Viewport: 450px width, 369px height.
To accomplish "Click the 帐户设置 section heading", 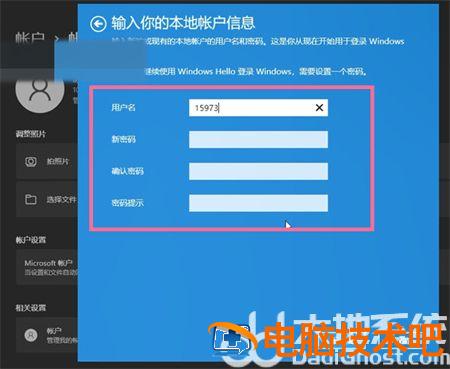I will coord(31,240).
